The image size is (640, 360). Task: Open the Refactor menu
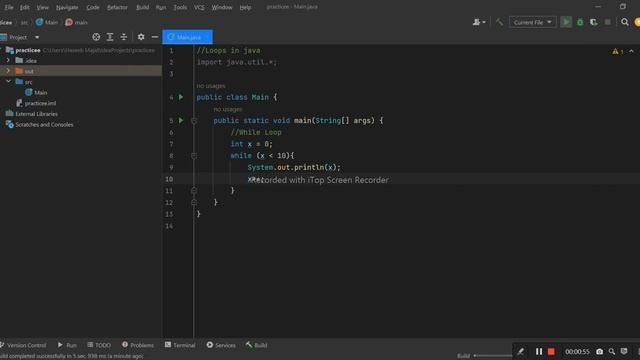(x=117, y=7)
